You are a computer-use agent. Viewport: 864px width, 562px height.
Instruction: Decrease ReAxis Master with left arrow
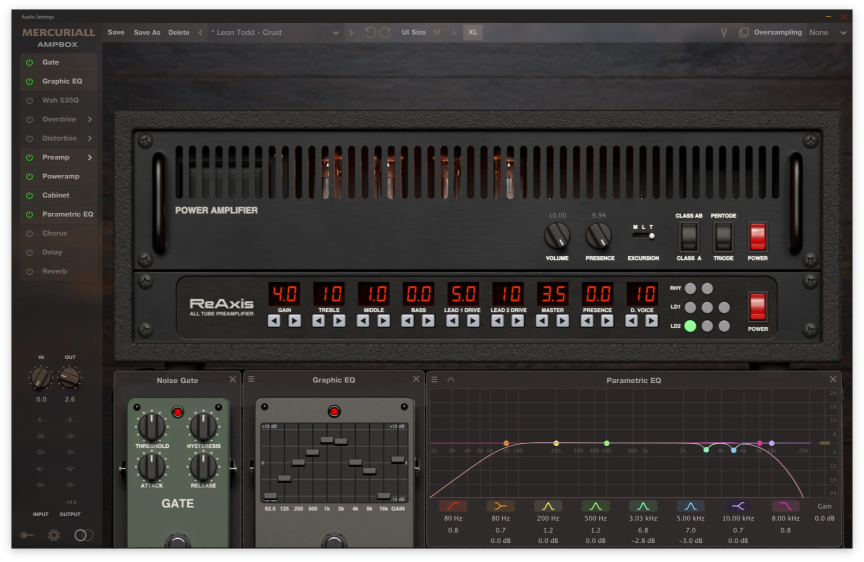pos(542,321)
